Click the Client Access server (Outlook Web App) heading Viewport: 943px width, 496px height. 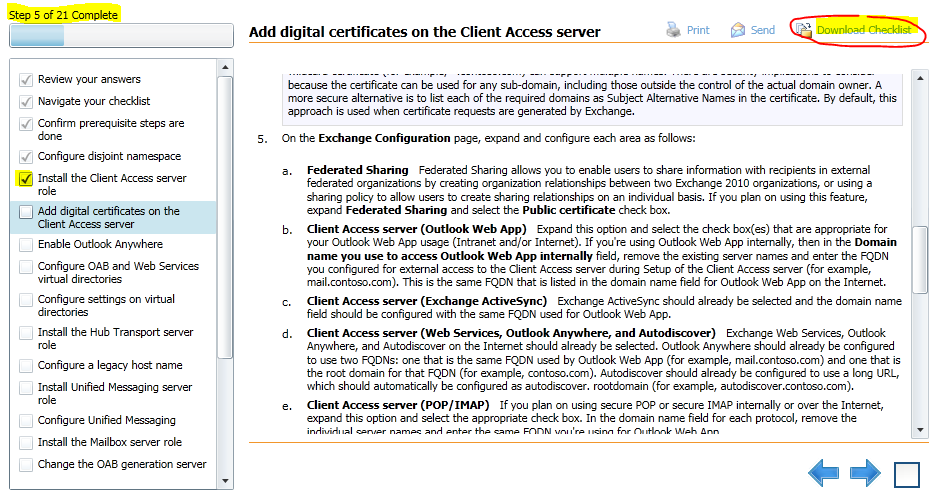(416, 229)
